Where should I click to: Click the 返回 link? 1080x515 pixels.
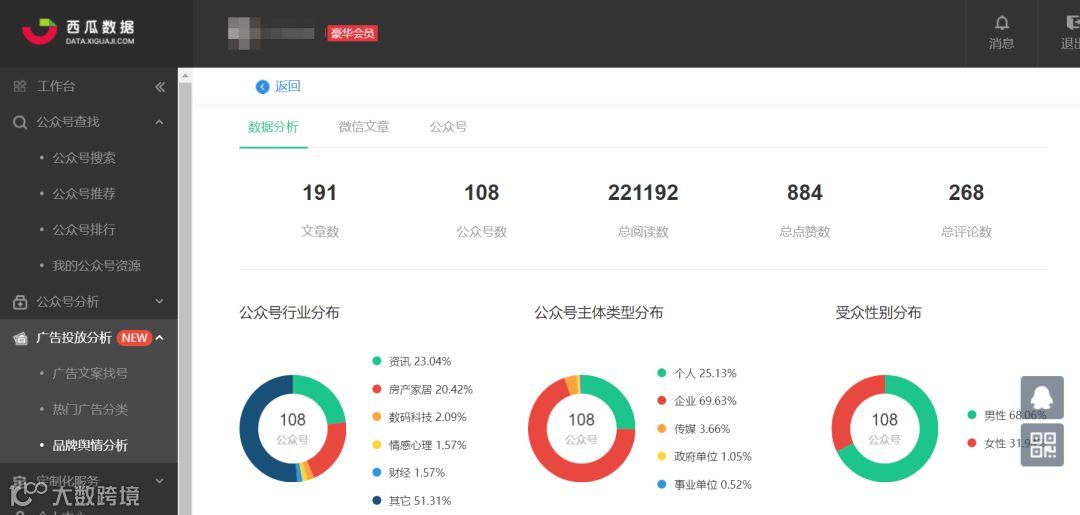click(x=288, y=86)
